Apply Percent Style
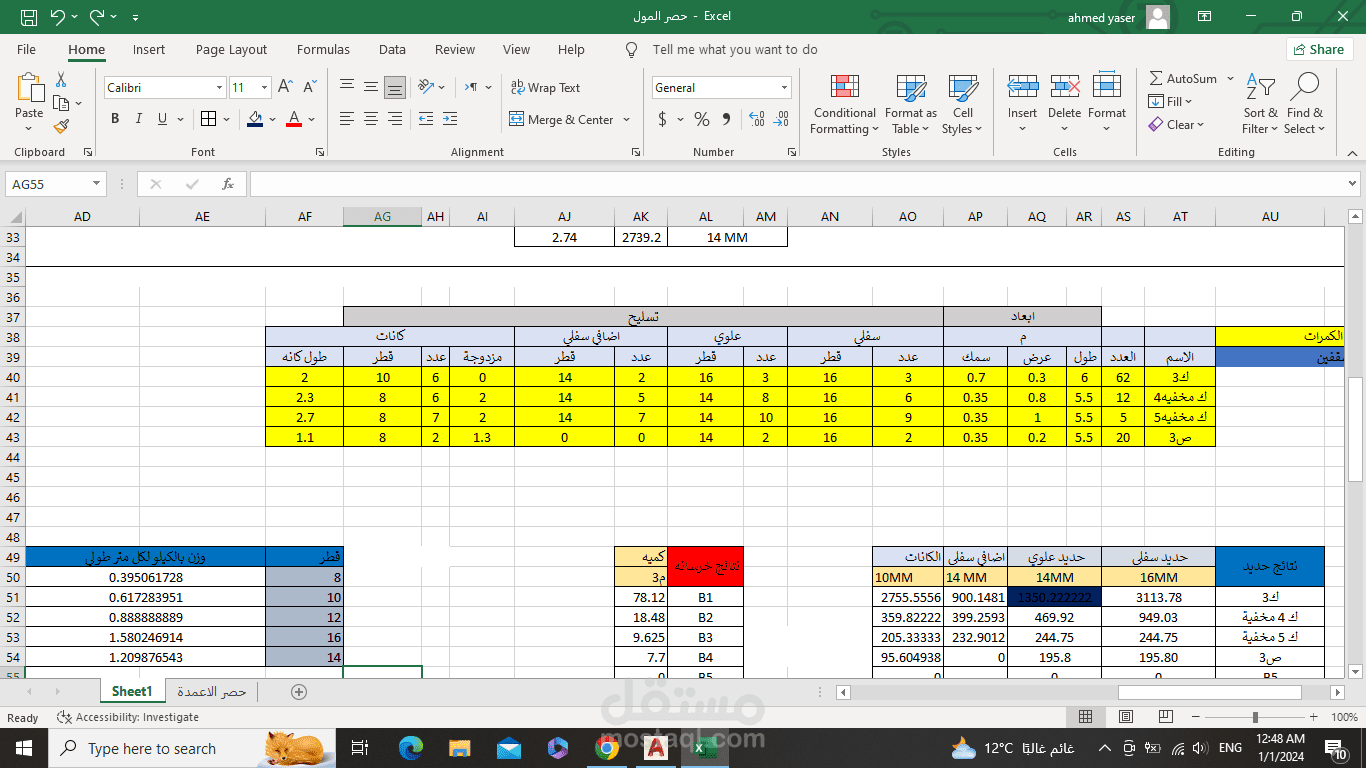This screenshot has width=1366, height=768. (x=702, y=119)
